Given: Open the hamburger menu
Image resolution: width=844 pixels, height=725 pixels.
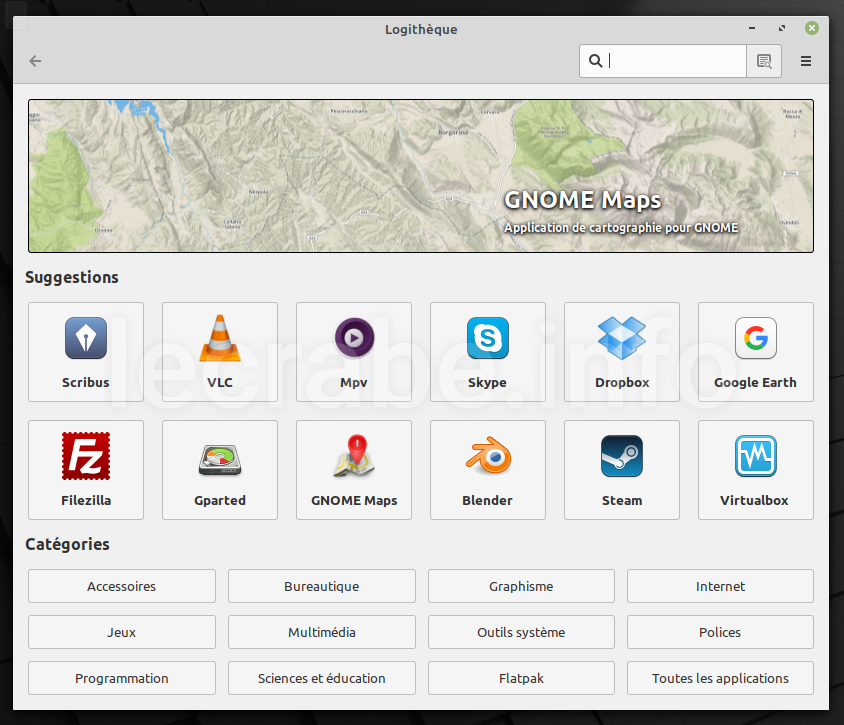Looking at the screenshot, I should pyautogui.click(x=806, y=61).
